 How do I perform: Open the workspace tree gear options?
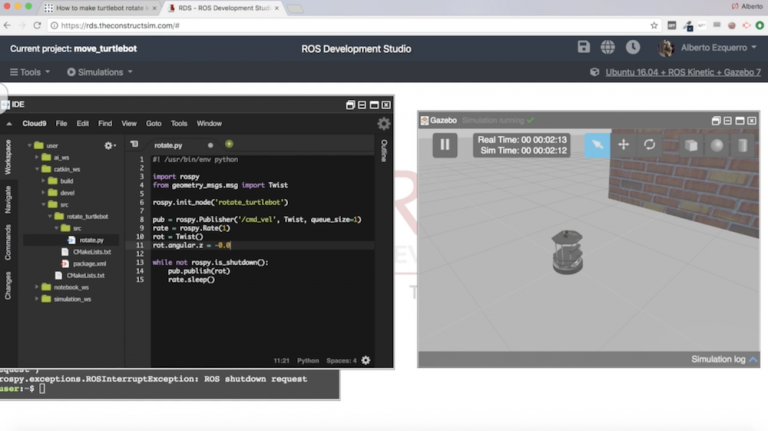(109, 145)
